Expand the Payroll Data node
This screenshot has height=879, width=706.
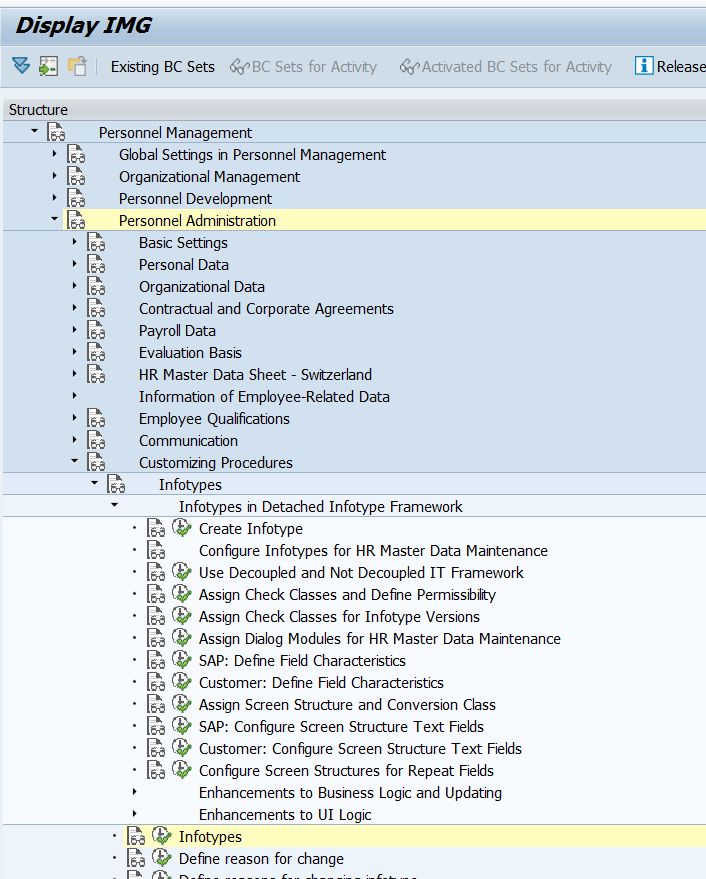(75, 330)
